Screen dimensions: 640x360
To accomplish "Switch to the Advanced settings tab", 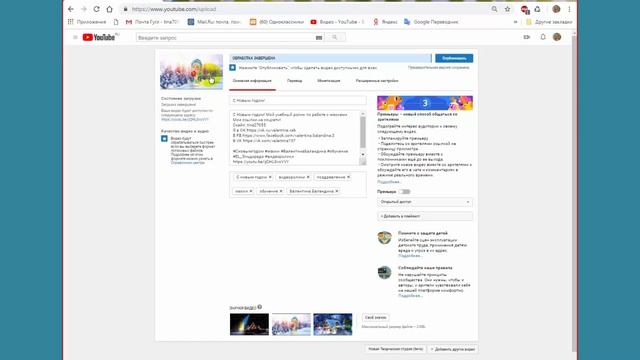I will coord(377,81).
